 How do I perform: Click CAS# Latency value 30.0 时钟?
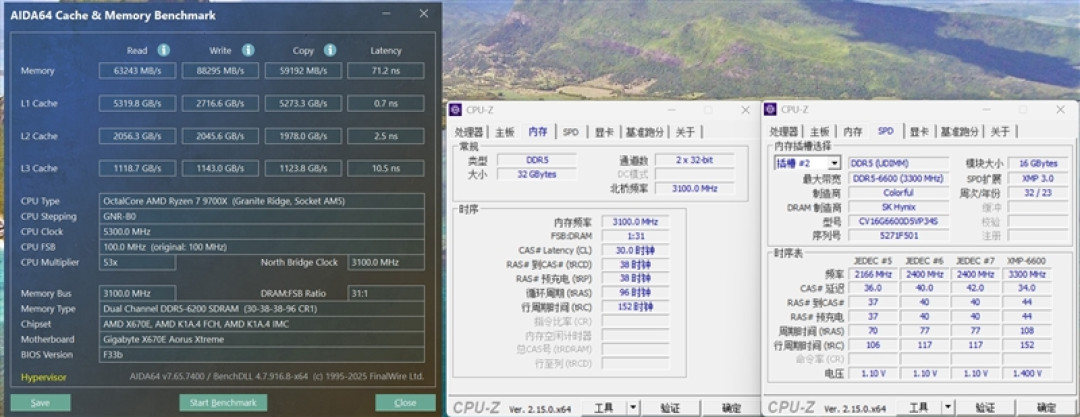tap(635, 250)
